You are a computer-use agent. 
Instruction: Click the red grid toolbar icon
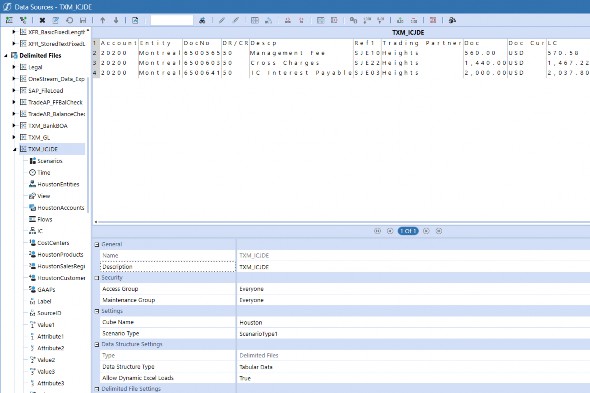pyautogui.click(x=433, y=20)
